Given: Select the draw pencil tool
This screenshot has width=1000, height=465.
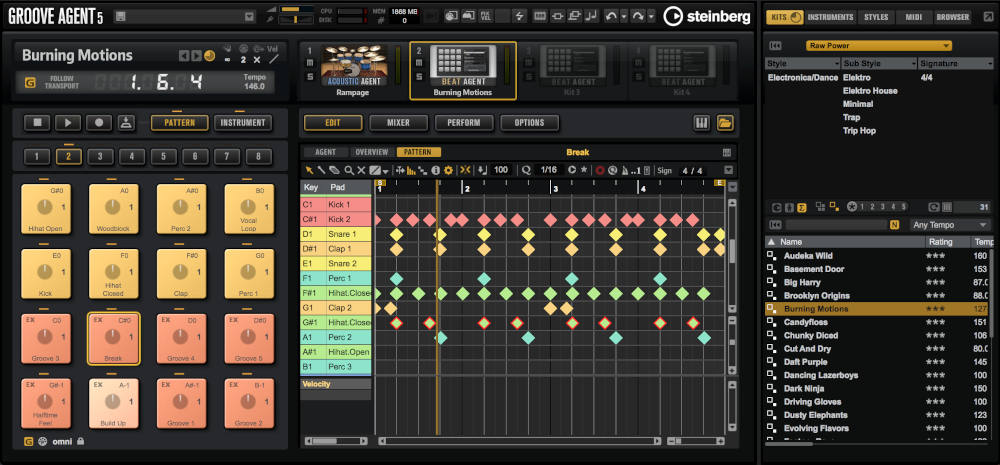Looking at the screenshot, I should pos(322,170).
